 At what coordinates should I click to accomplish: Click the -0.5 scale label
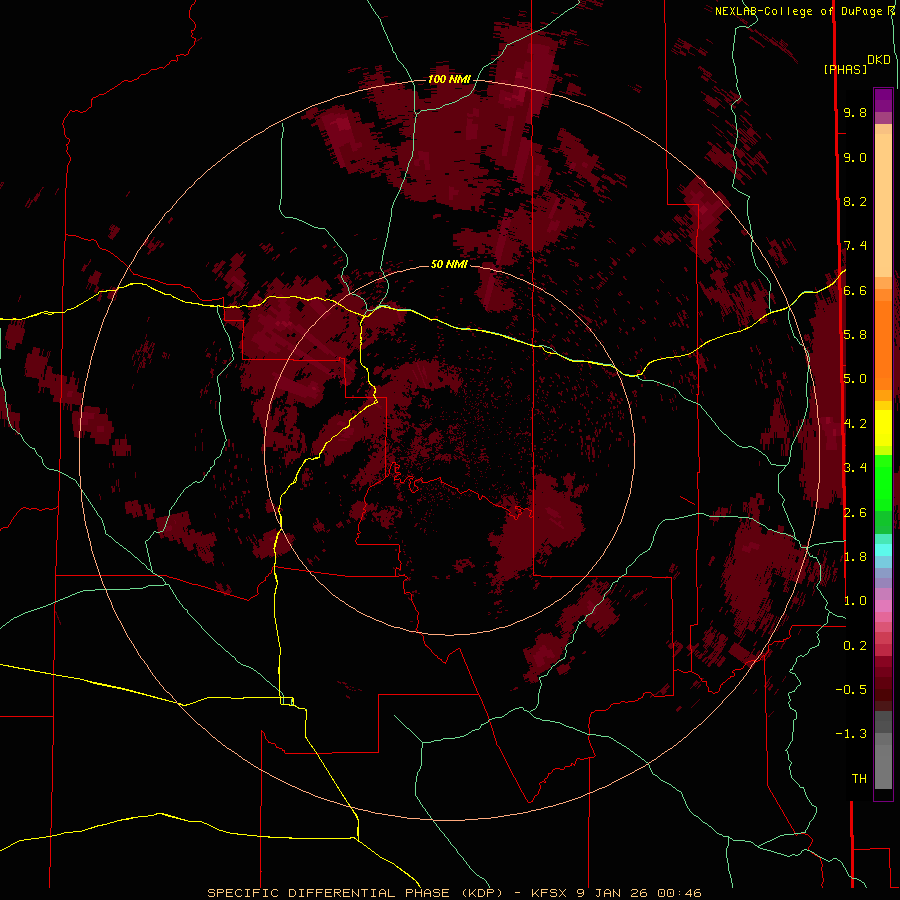point(851,690)
